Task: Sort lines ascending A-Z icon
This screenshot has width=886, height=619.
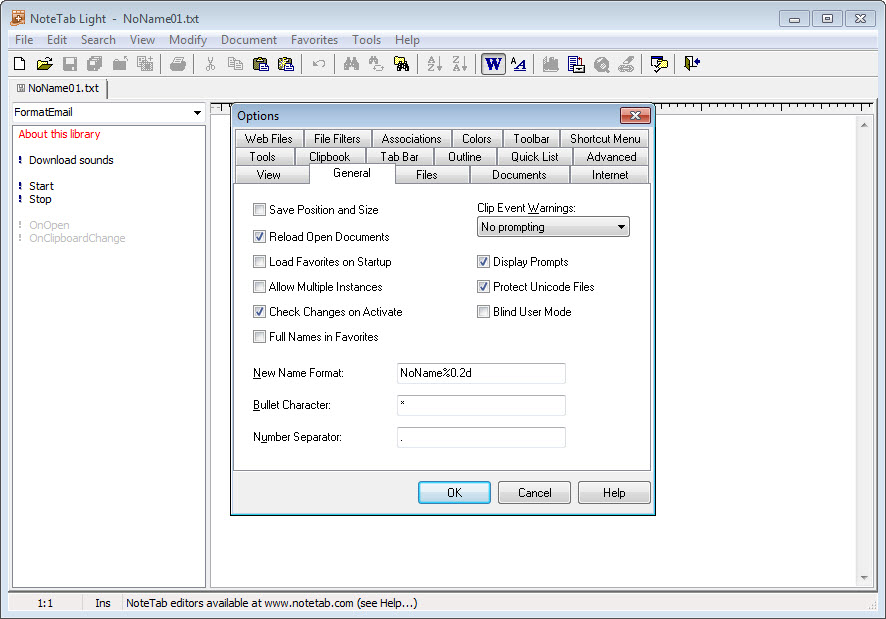Action: point(435,64)
